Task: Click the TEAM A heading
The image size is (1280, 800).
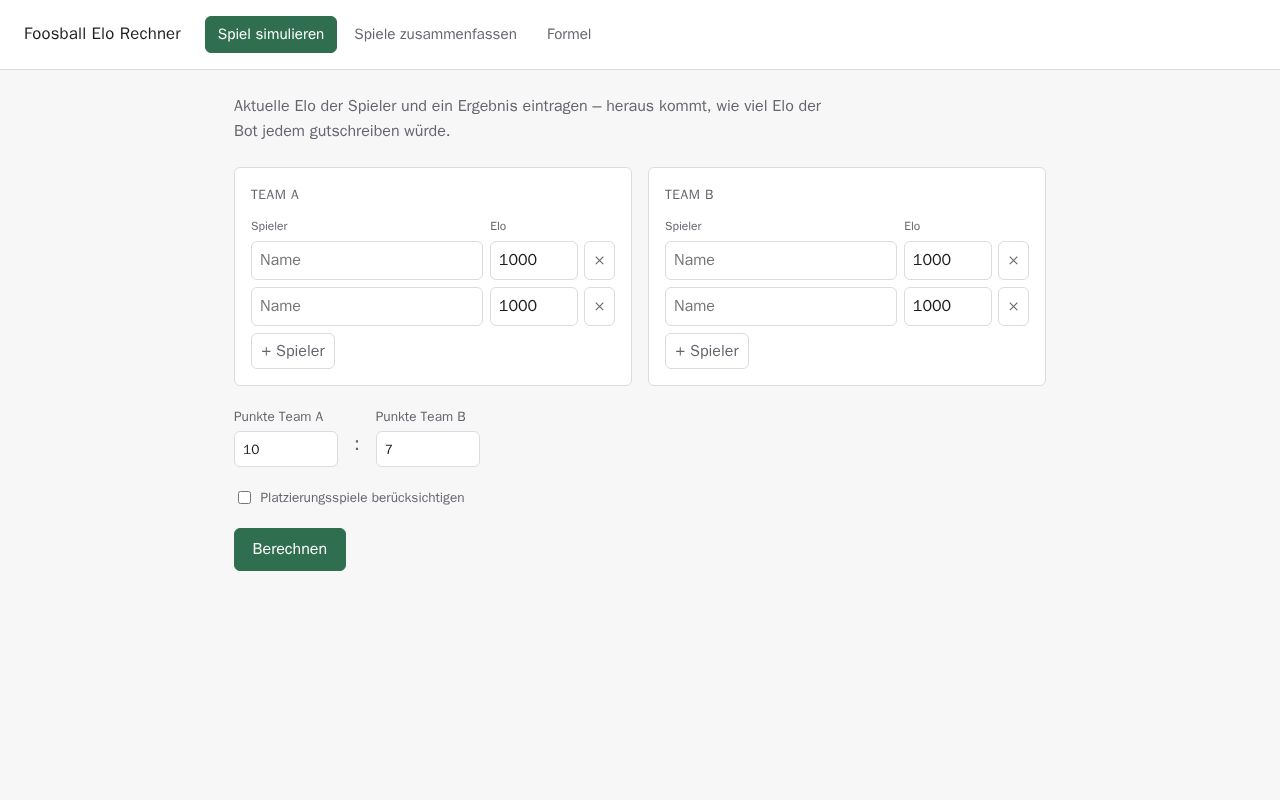Action: [275, 194]
